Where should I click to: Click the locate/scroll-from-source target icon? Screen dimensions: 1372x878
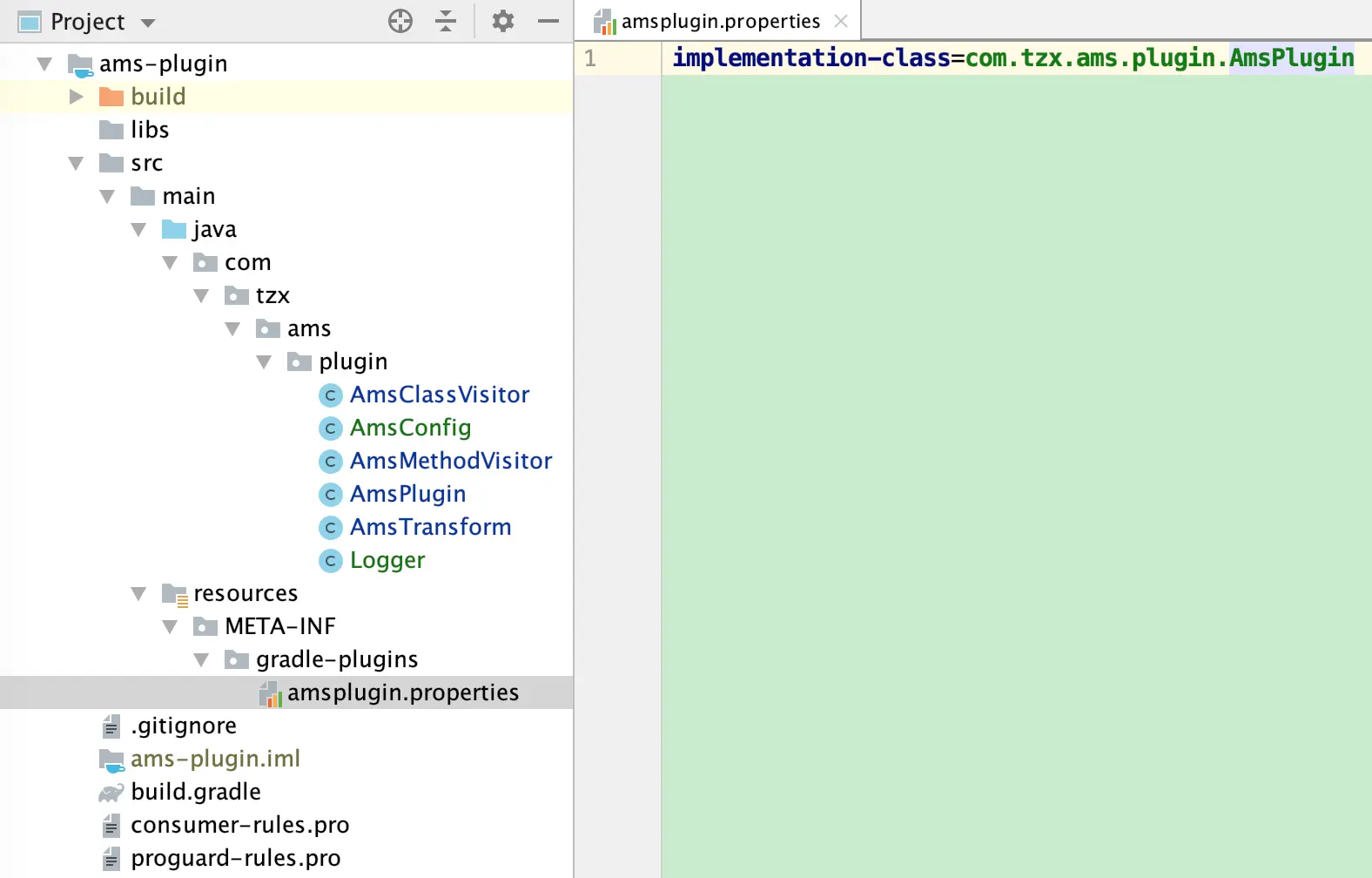400,21
